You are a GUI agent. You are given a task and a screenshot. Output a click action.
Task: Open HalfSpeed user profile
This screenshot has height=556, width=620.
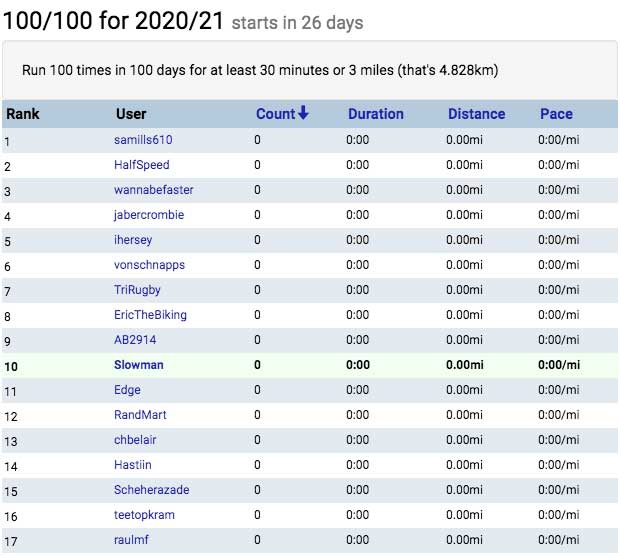[142, 165]
